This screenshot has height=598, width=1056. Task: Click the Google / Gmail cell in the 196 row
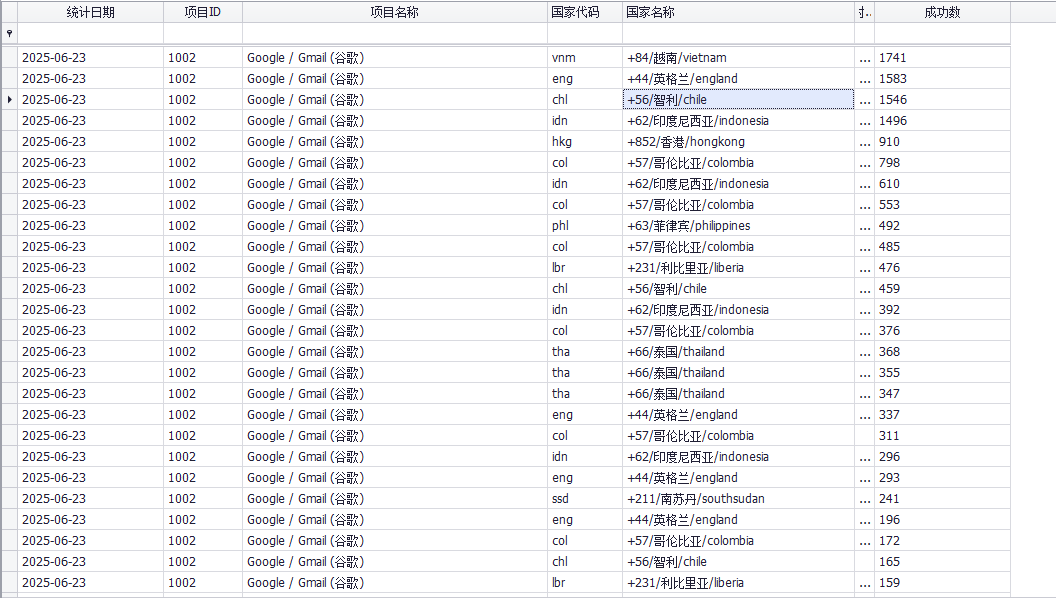coord(395,520)
